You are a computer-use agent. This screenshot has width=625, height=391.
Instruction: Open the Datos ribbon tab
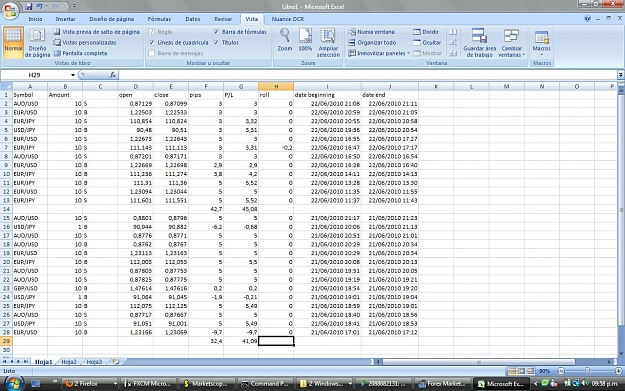pyautogui.click(x=193, y=19)
